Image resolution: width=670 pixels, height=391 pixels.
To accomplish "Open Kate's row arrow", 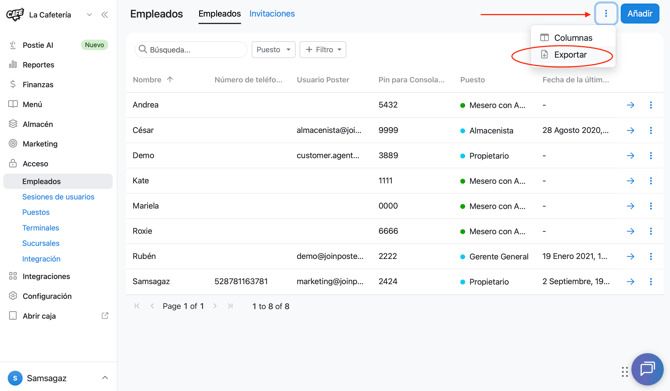I will click(630, 181).
